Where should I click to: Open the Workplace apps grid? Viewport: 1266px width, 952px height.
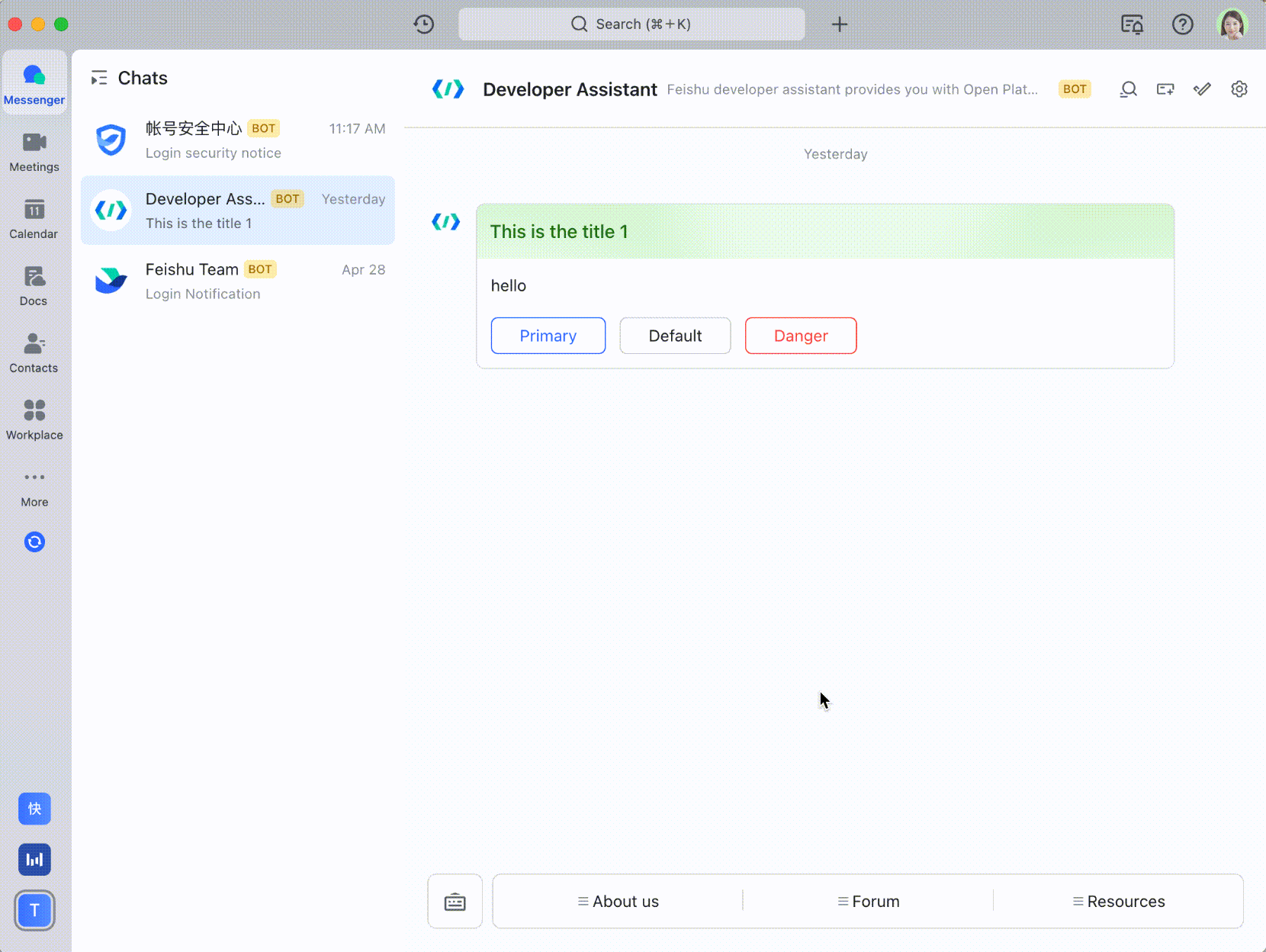(34, 420)
